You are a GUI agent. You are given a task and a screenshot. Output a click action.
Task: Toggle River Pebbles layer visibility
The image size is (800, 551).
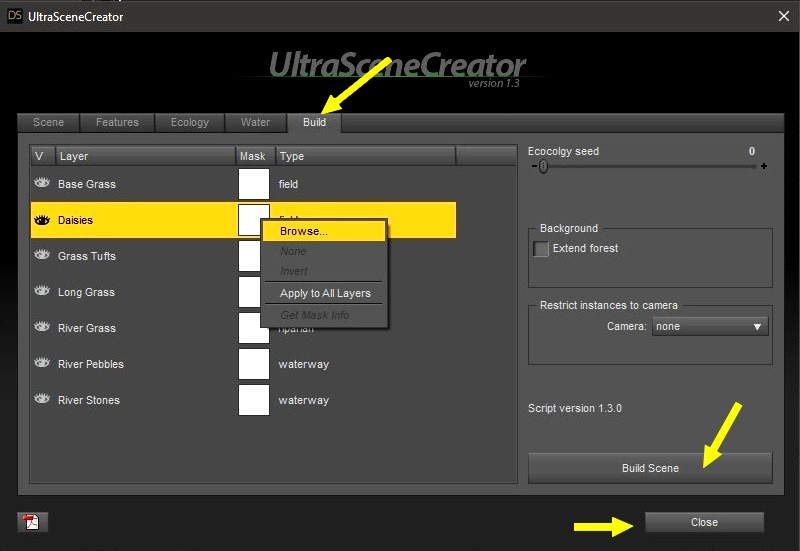click(42, 363)
